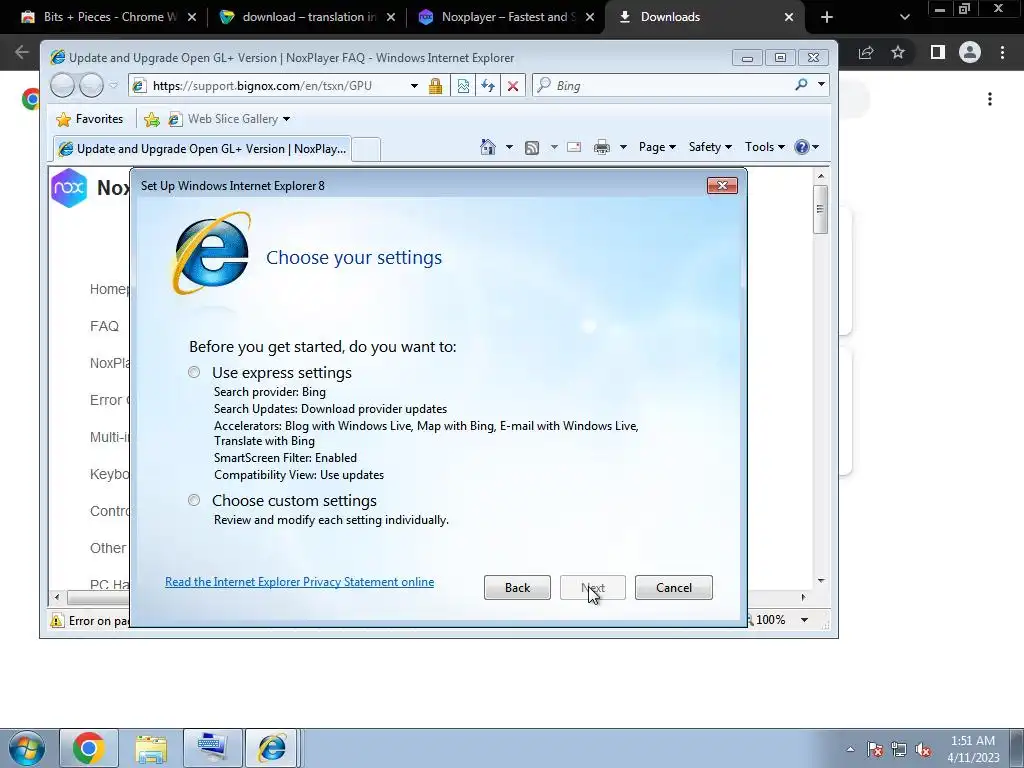Image resolution: width=1024 pixels, height=768 pixels.
Task: Click the IE vertical scrollbar thumb
Action: (x=821, y=209)
